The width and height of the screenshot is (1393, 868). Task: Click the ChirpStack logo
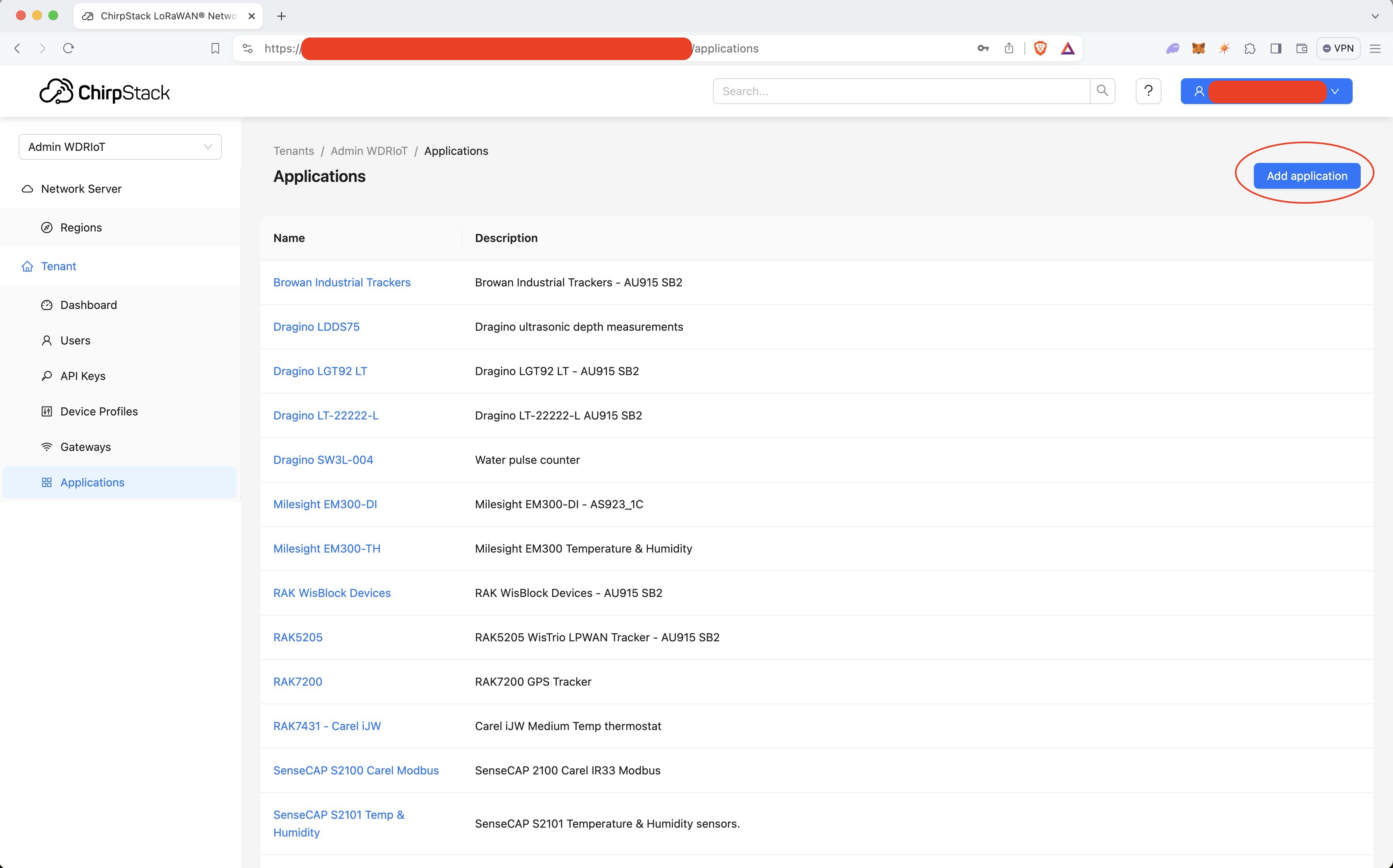click(x=104, y=92)
